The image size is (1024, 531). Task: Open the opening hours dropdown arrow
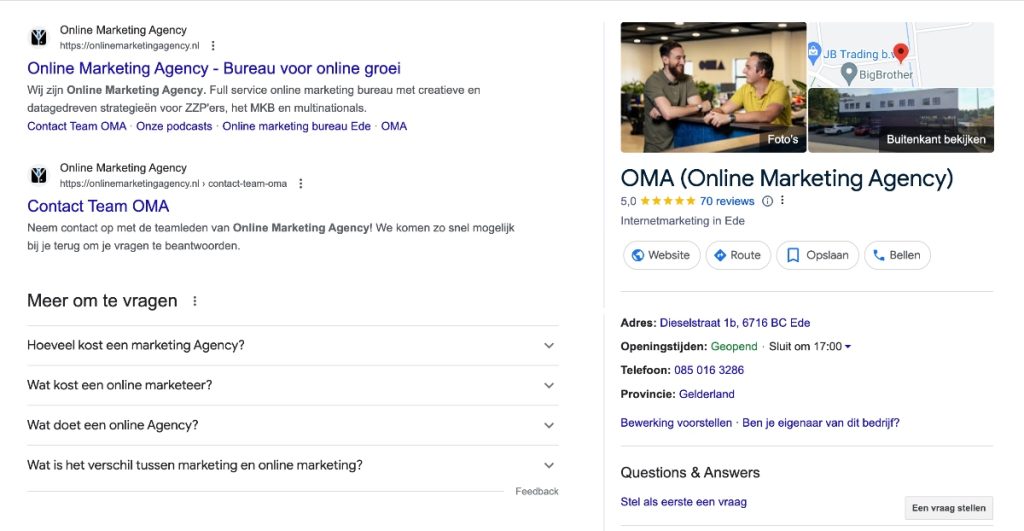tap(848, 347)
